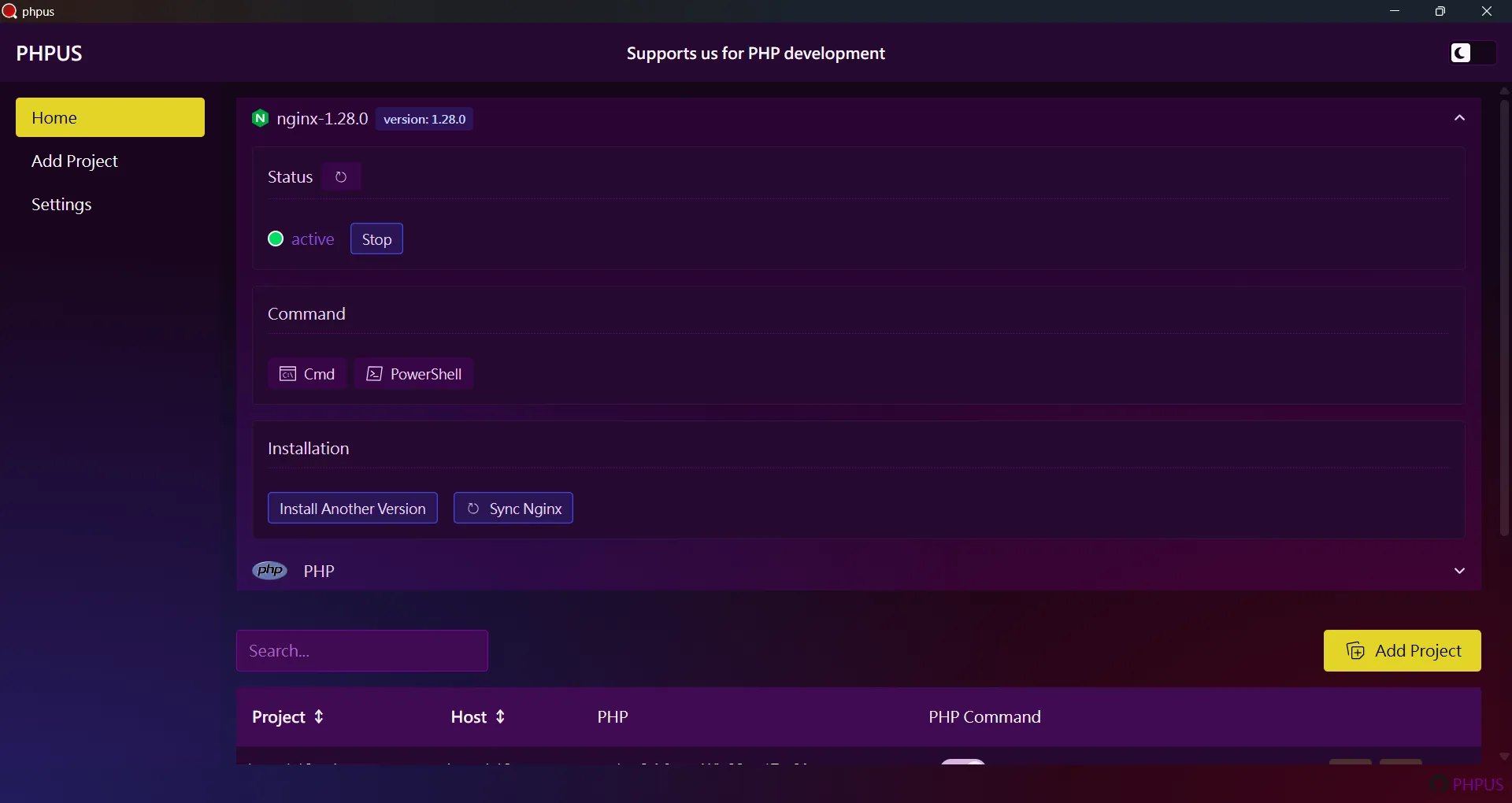This screenshot has width=1512, height=803.
Task: Minimize the phpus window
Action: (x=1395, y=11)
